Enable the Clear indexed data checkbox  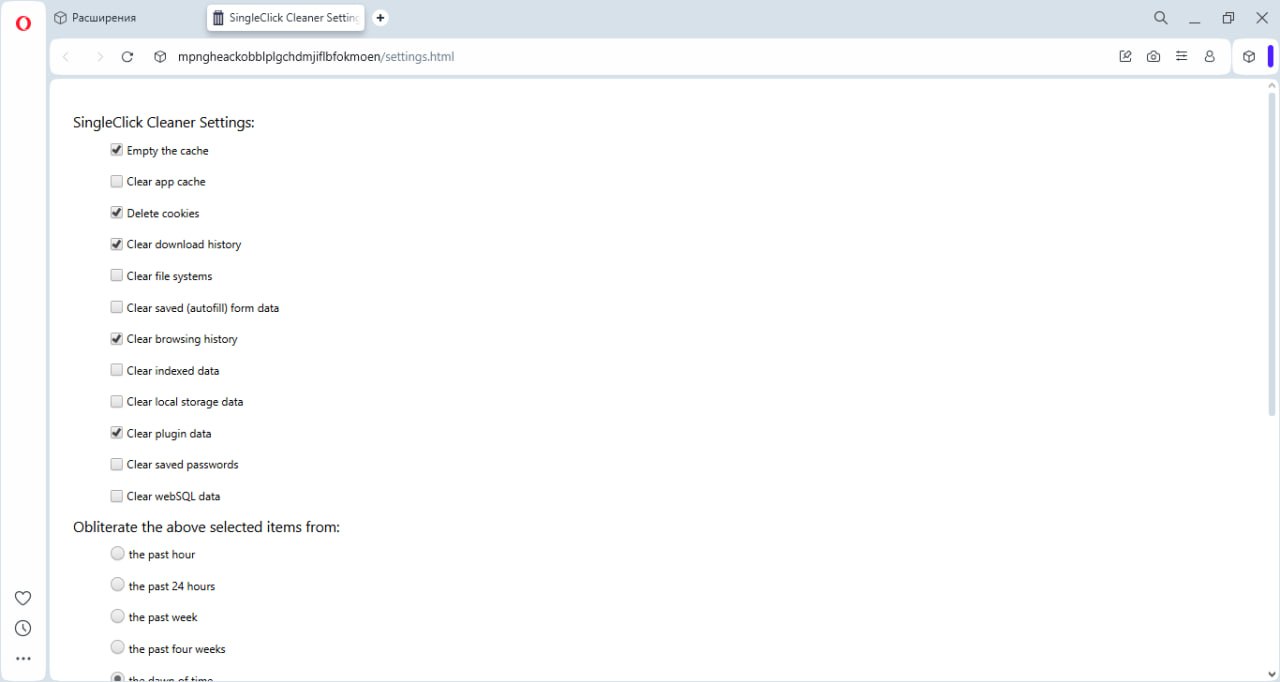pos(117,370)
